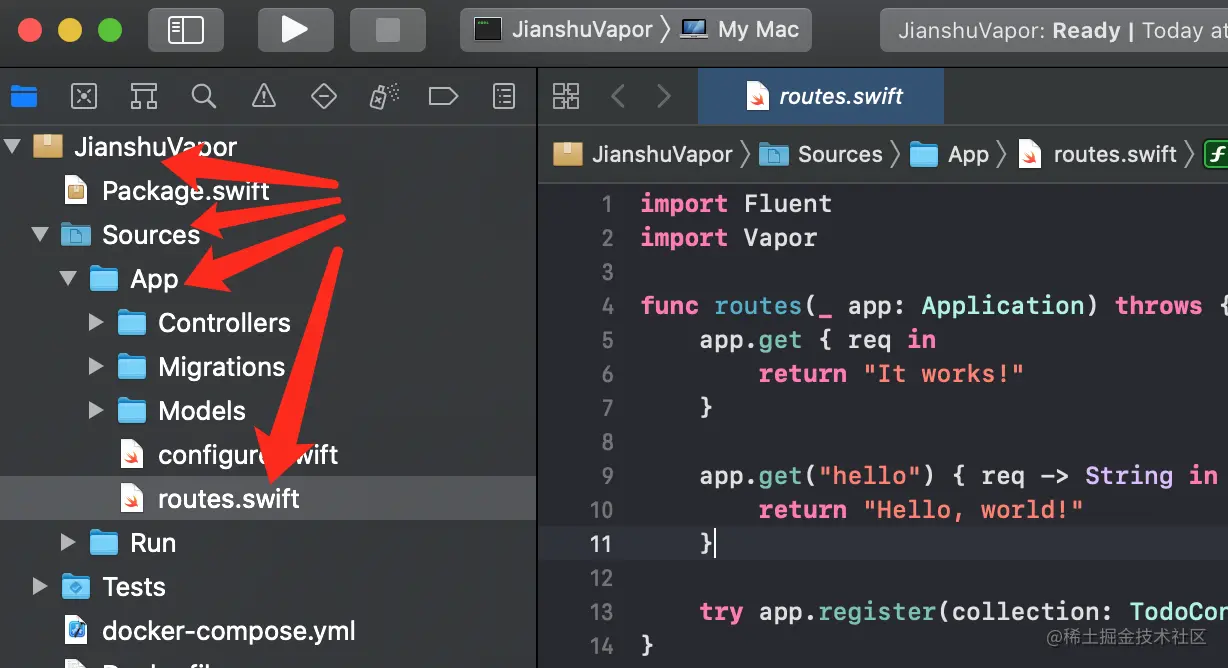Click line number 11 in gutter
The width and height of the screenshot is (1228, 668).
point(600,544)
